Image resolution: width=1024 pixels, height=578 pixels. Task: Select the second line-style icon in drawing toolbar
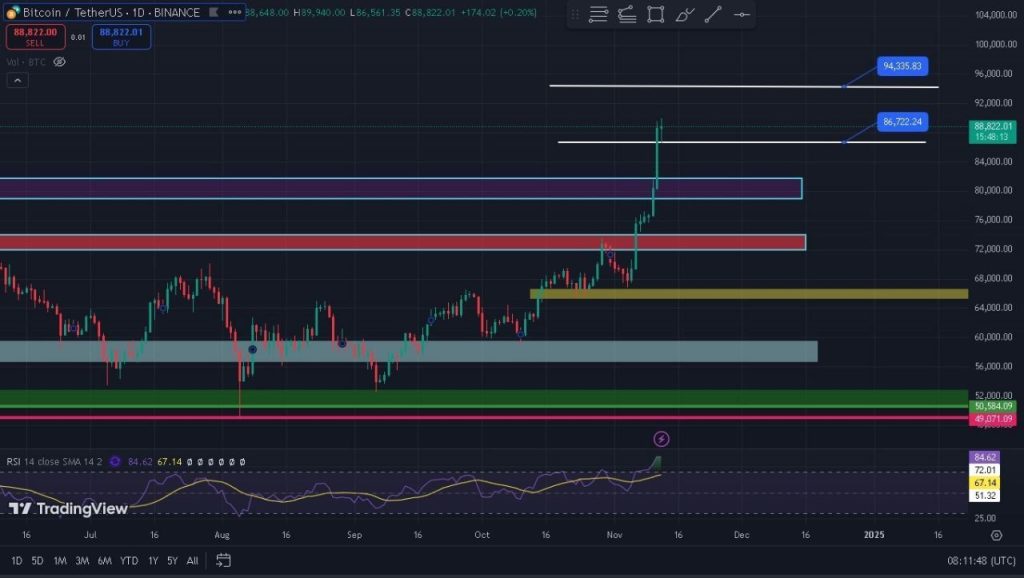coord(627,15)
